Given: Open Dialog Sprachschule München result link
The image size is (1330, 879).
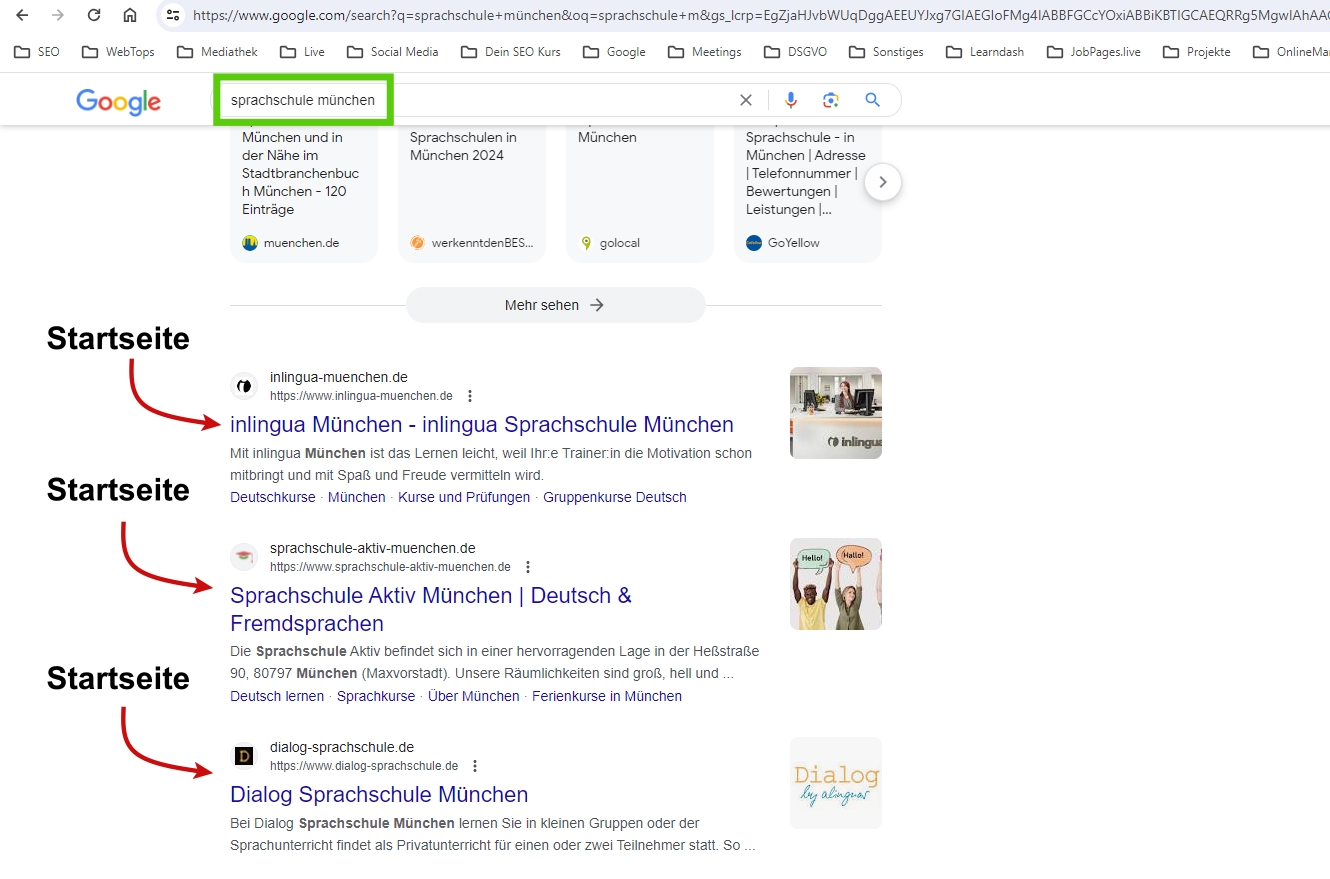Looking at the screenshot, I should tap(379, 794).
